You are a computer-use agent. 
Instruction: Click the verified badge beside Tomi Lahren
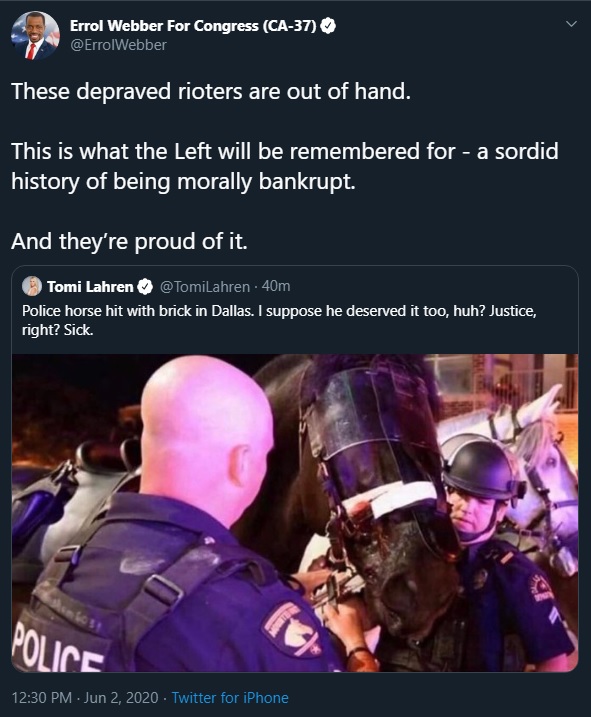[x=145, y=287]
